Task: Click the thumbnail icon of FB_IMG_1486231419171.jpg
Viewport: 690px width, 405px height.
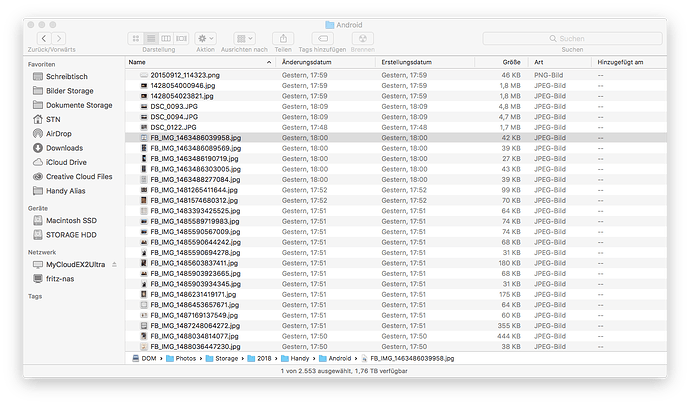Action: point(143,295)
